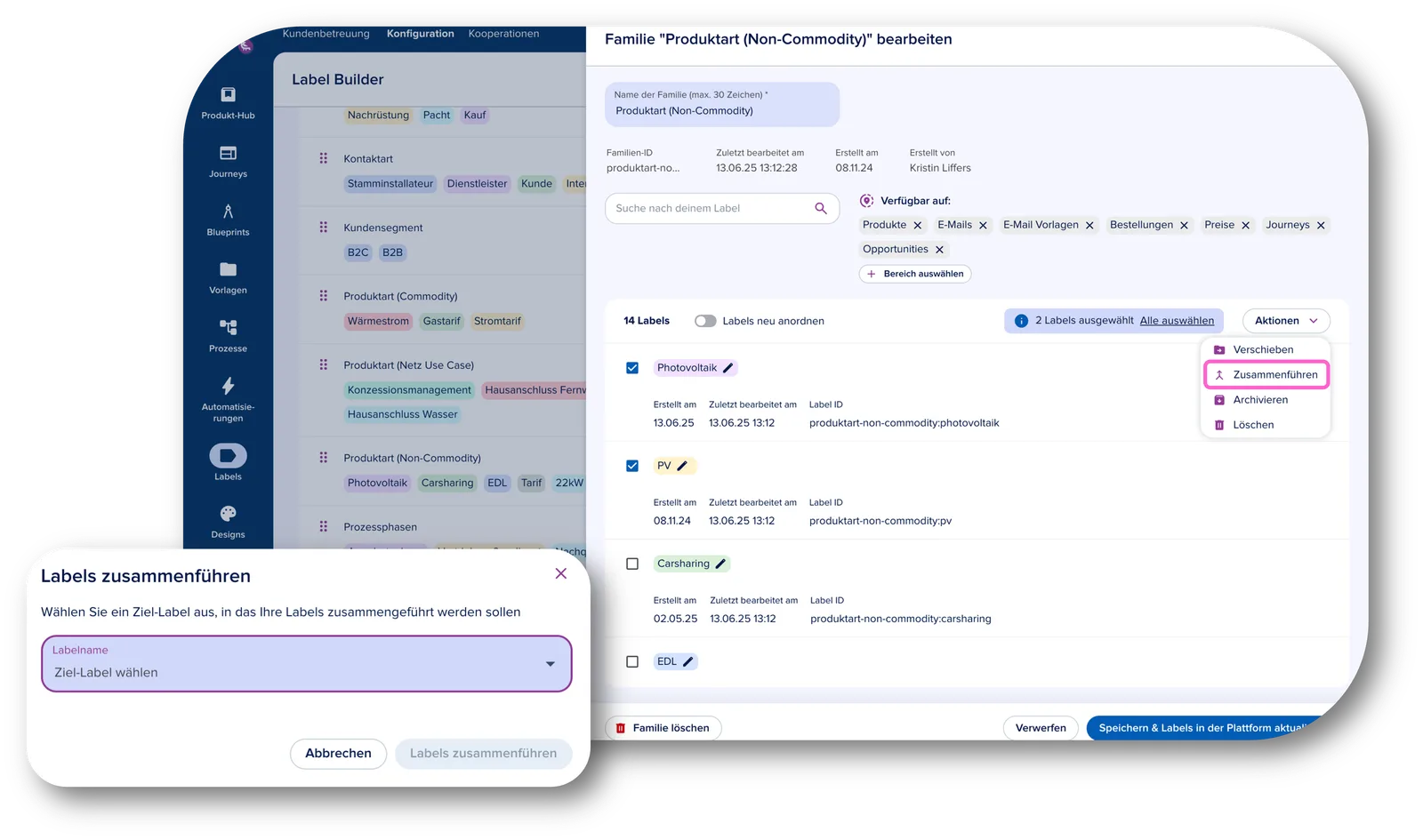This screenshot has width=1423, height=840.
Task: Select the Wärmestrom label chip
Action: coord(378,321)
